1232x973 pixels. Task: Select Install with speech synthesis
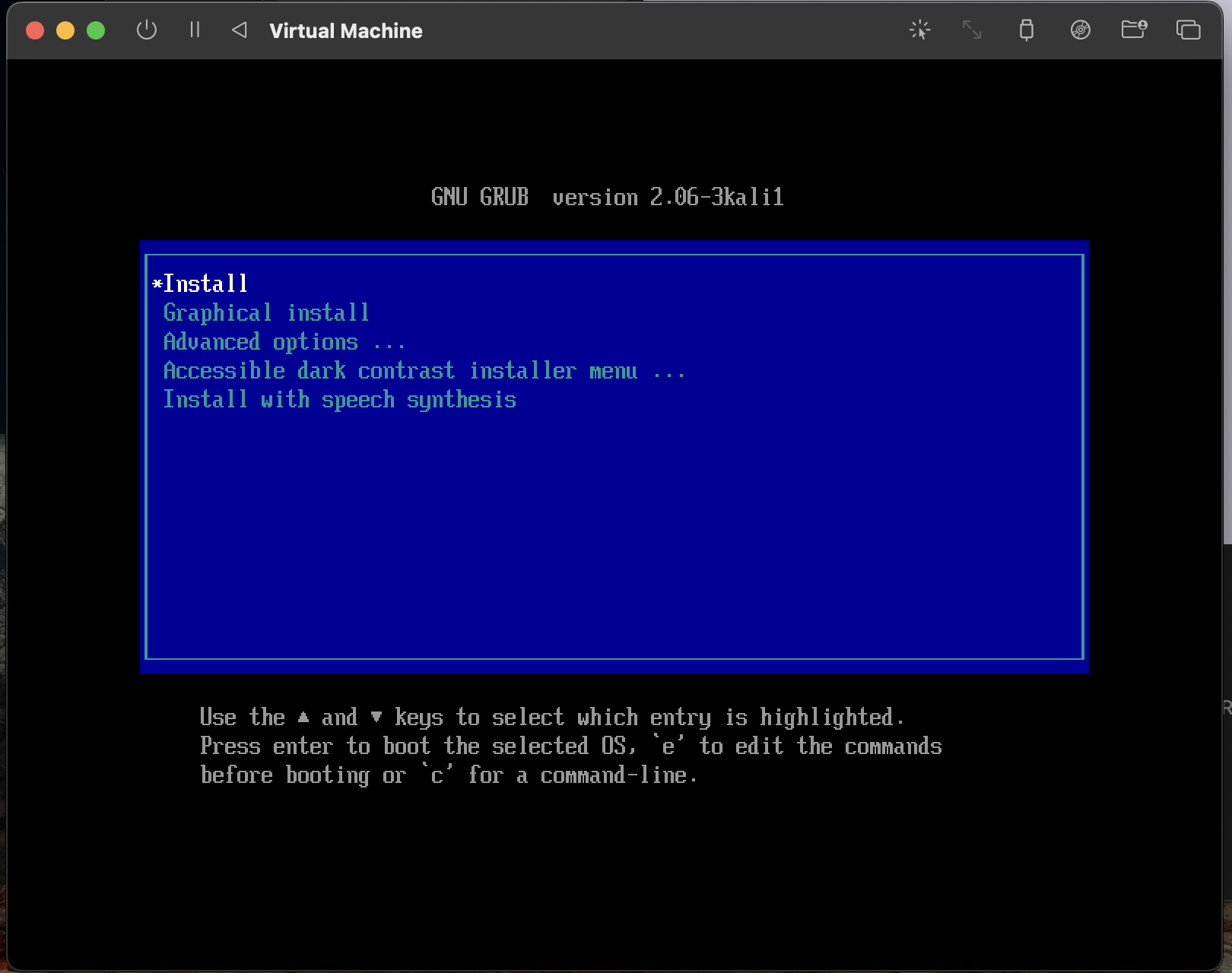coord(339,400)
